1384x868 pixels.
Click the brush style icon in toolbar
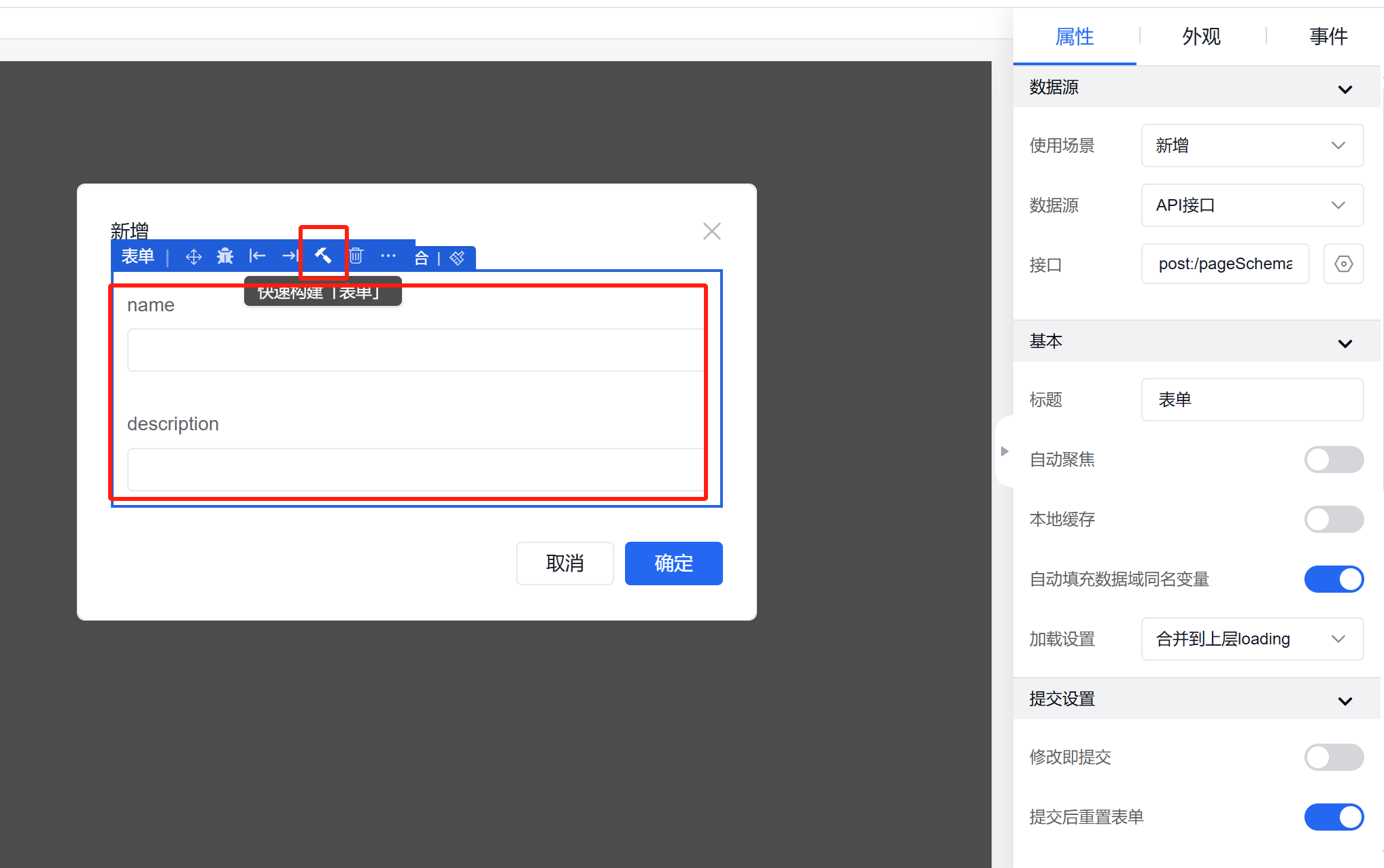point(457,258)
